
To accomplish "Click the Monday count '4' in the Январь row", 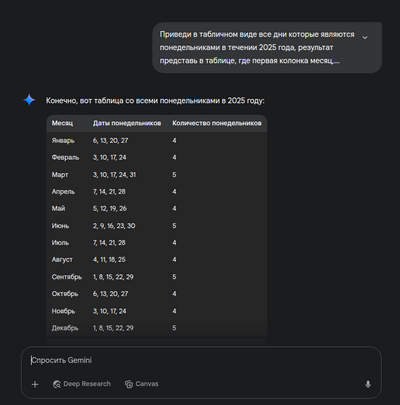I will pos(174,141).
